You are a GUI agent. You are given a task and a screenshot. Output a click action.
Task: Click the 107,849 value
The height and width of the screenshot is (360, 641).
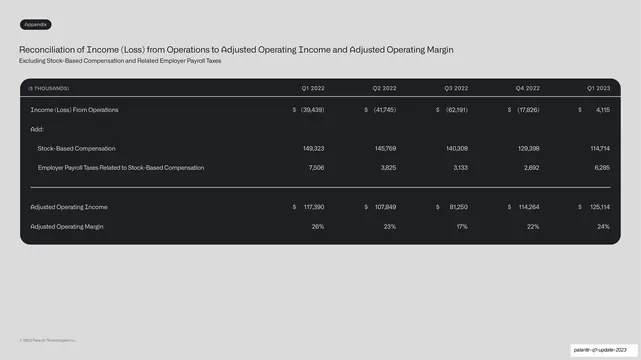pyautogui.click(x=385, y=207)
